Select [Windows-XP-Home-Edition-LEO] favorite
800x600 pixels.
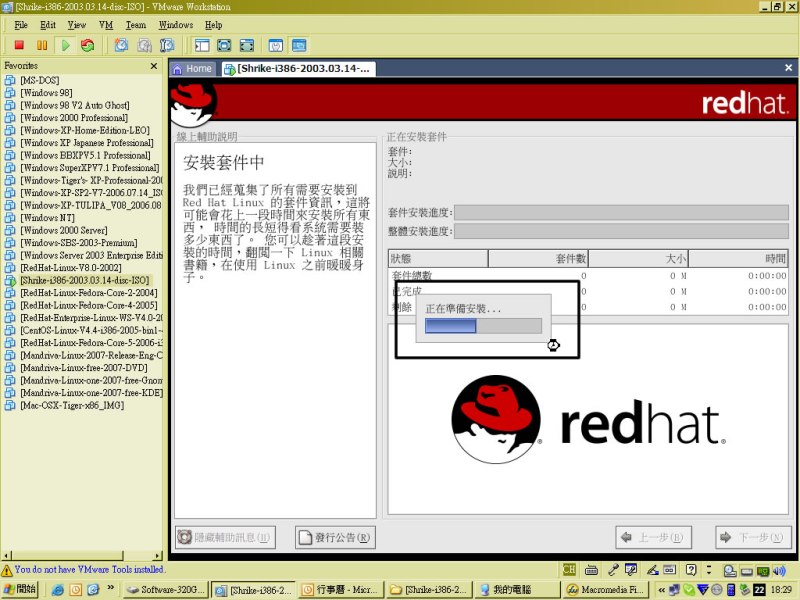tap(85, 130)
